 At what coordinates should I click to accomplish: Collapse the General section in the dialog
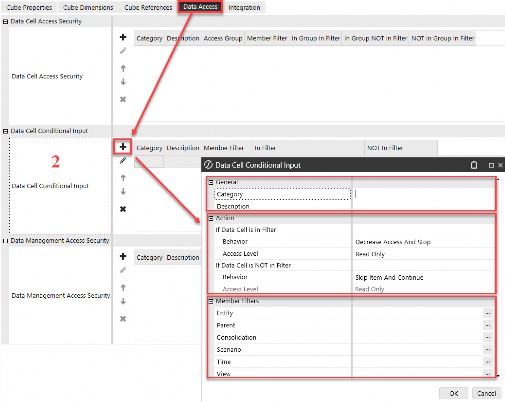[211, 182]
